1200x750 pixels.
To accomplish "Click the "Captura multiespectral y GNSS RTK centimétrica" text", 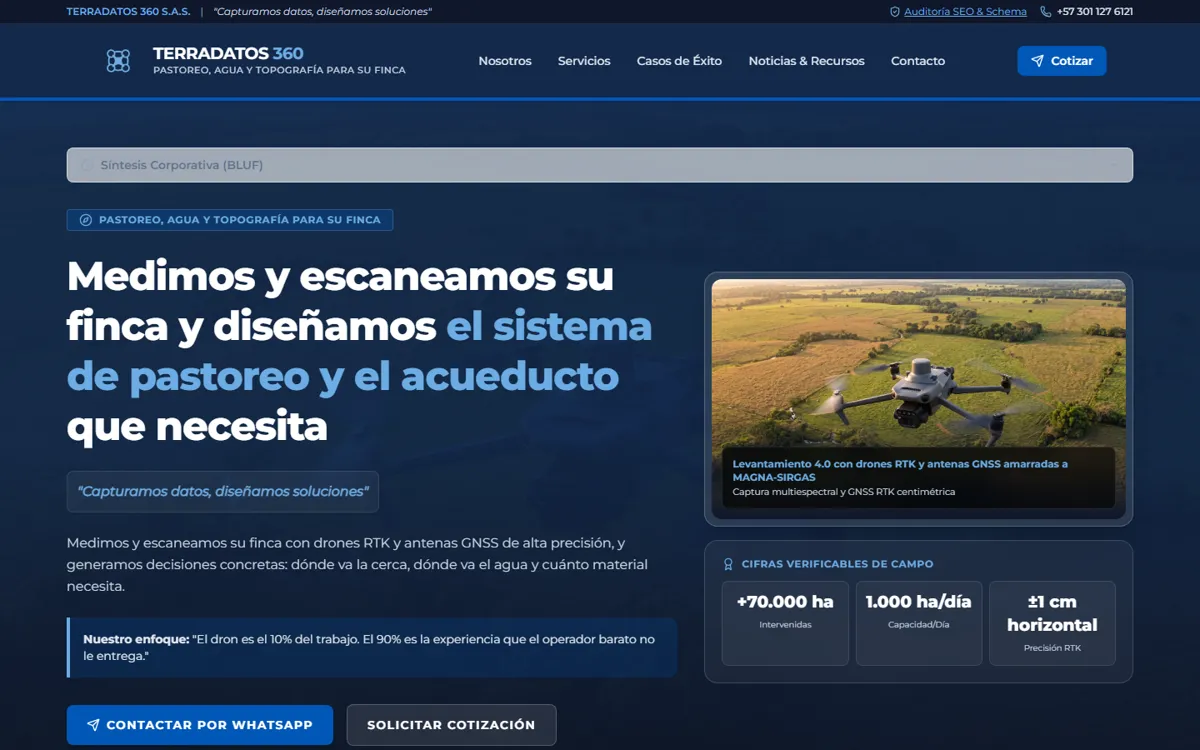I will (843, 492).
